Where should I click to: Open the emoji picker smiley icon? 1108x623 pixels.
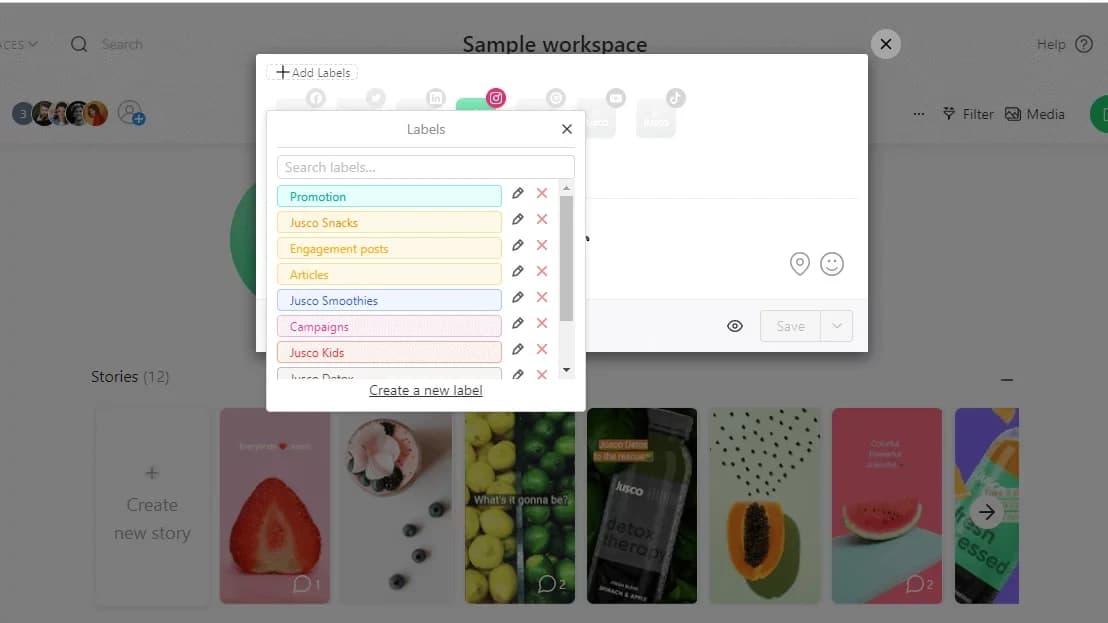[831, 264]
